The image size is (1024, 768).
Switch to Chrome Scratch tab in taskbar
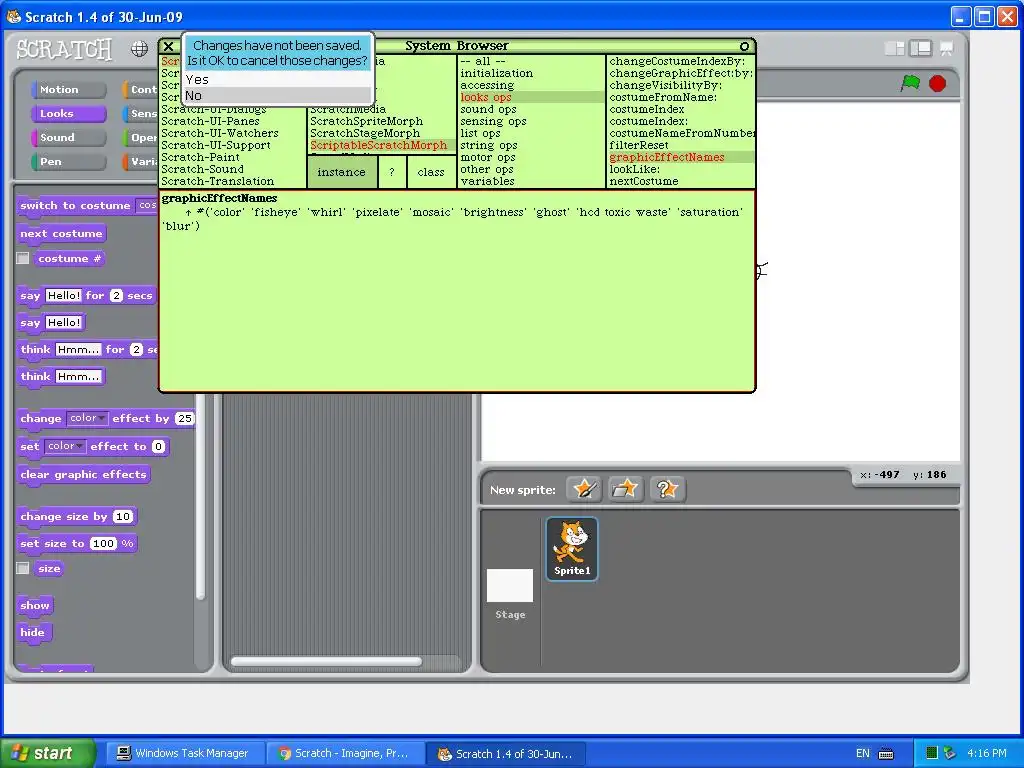coord(345,754)
